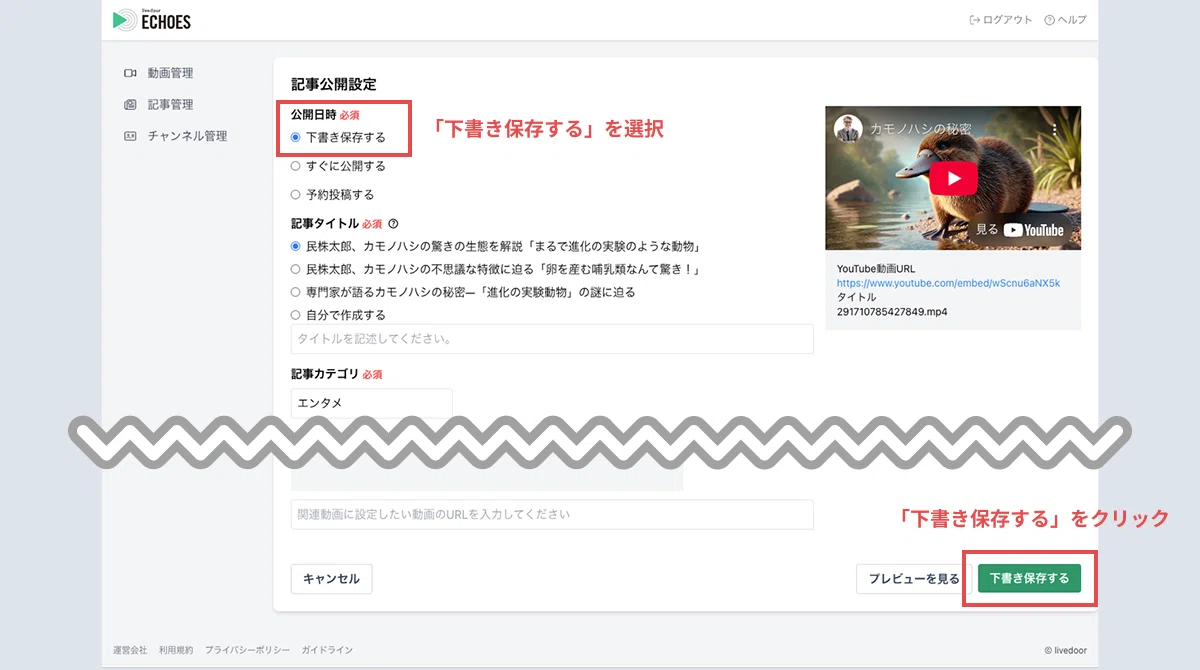Choose title ending 卵を産む哺乳類なんて驚き！
1200x670 pixels.
click(x=295, y=269)
